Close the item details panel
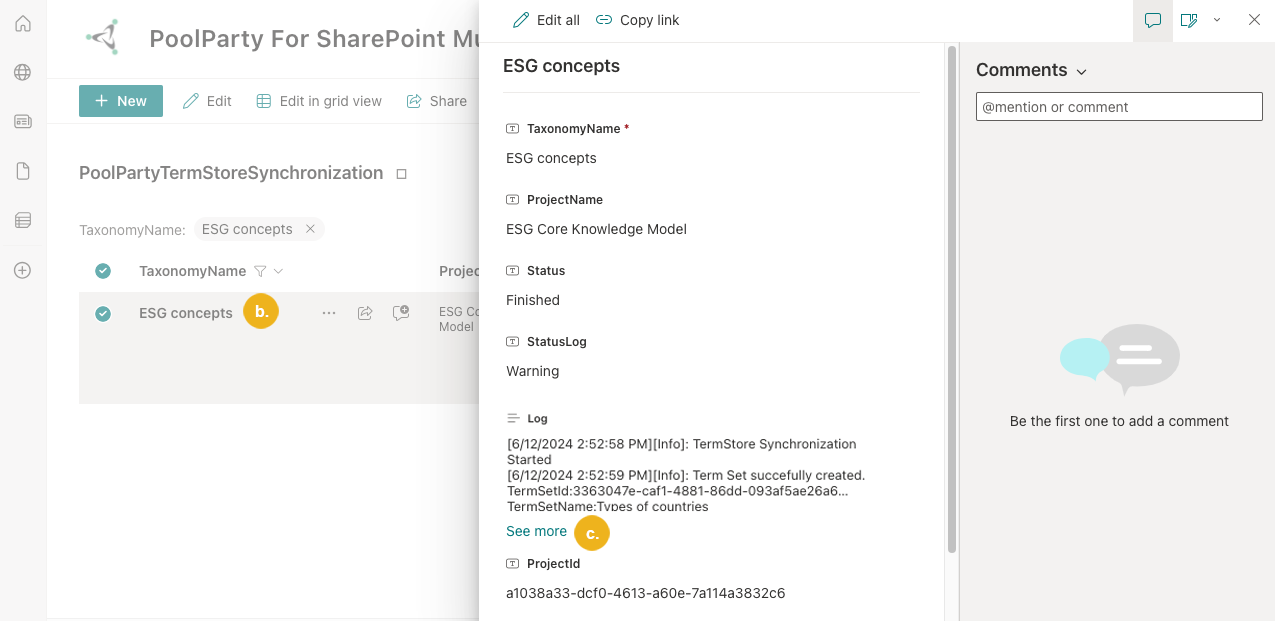1275x621 pixels. (x=1254, y=20)
